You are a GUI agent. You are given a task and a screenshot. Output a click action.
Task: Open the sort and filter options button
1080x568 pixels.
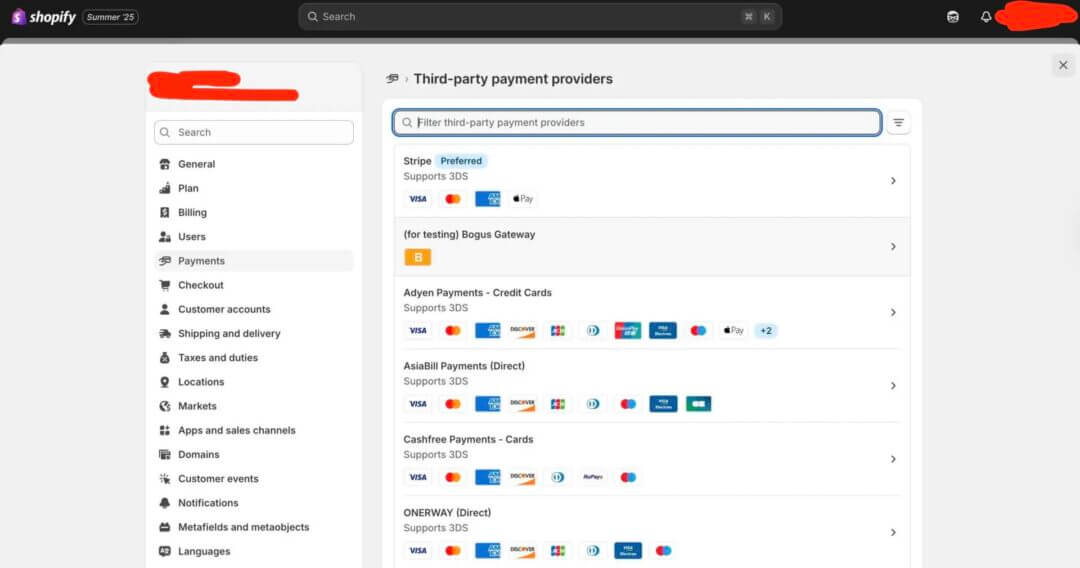pos(898,123)
